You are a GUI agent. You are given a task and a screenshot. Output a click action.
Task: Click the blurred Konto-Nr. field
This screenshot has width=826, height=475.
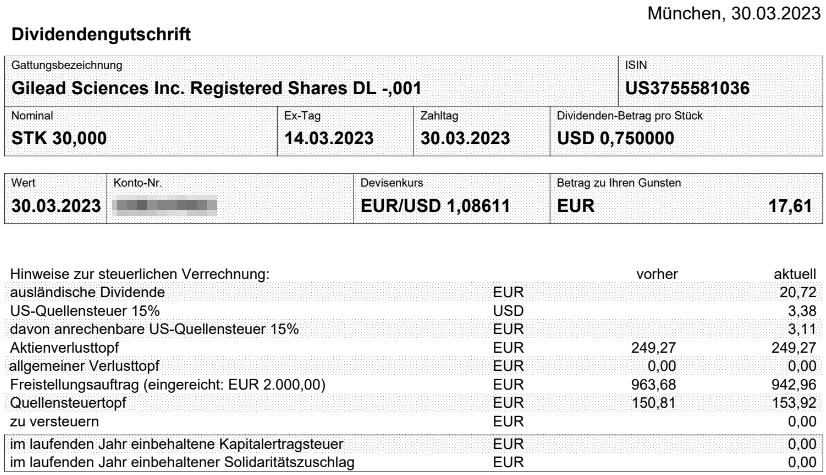pos(165,205)
